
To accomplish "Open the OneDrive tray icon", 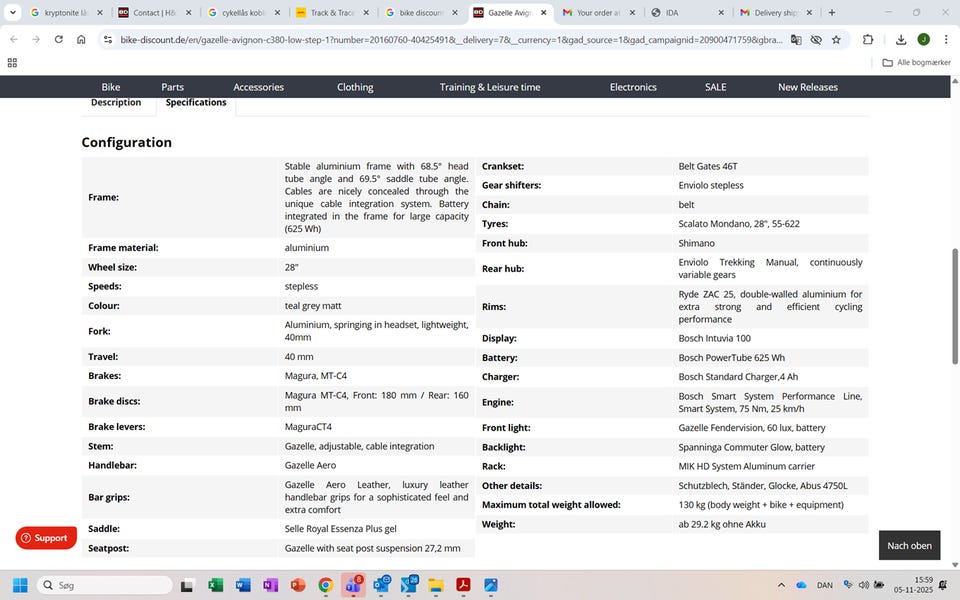I will [x=801, y=585].
